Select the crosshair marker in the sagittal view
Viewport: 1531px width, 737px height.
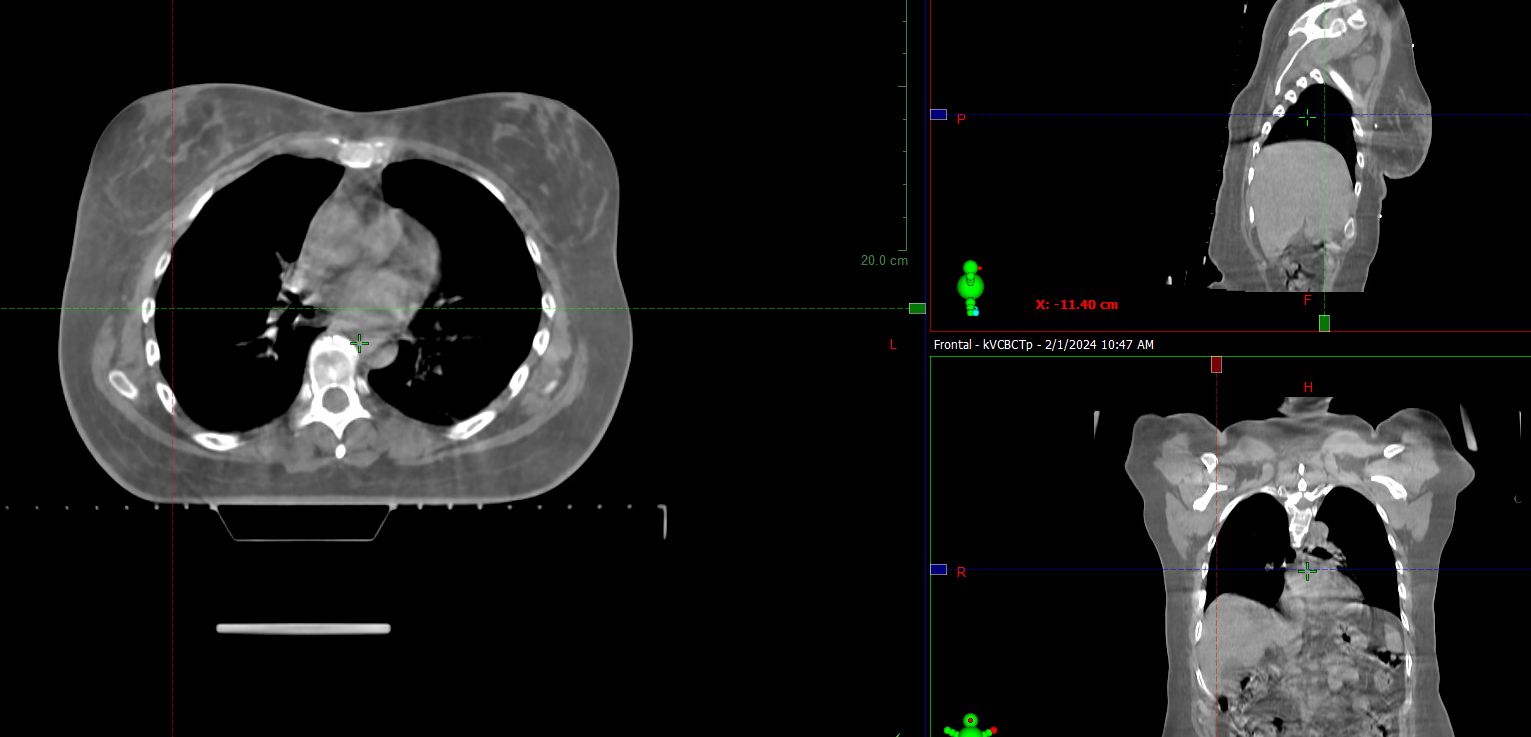[x=1307, y=117]
